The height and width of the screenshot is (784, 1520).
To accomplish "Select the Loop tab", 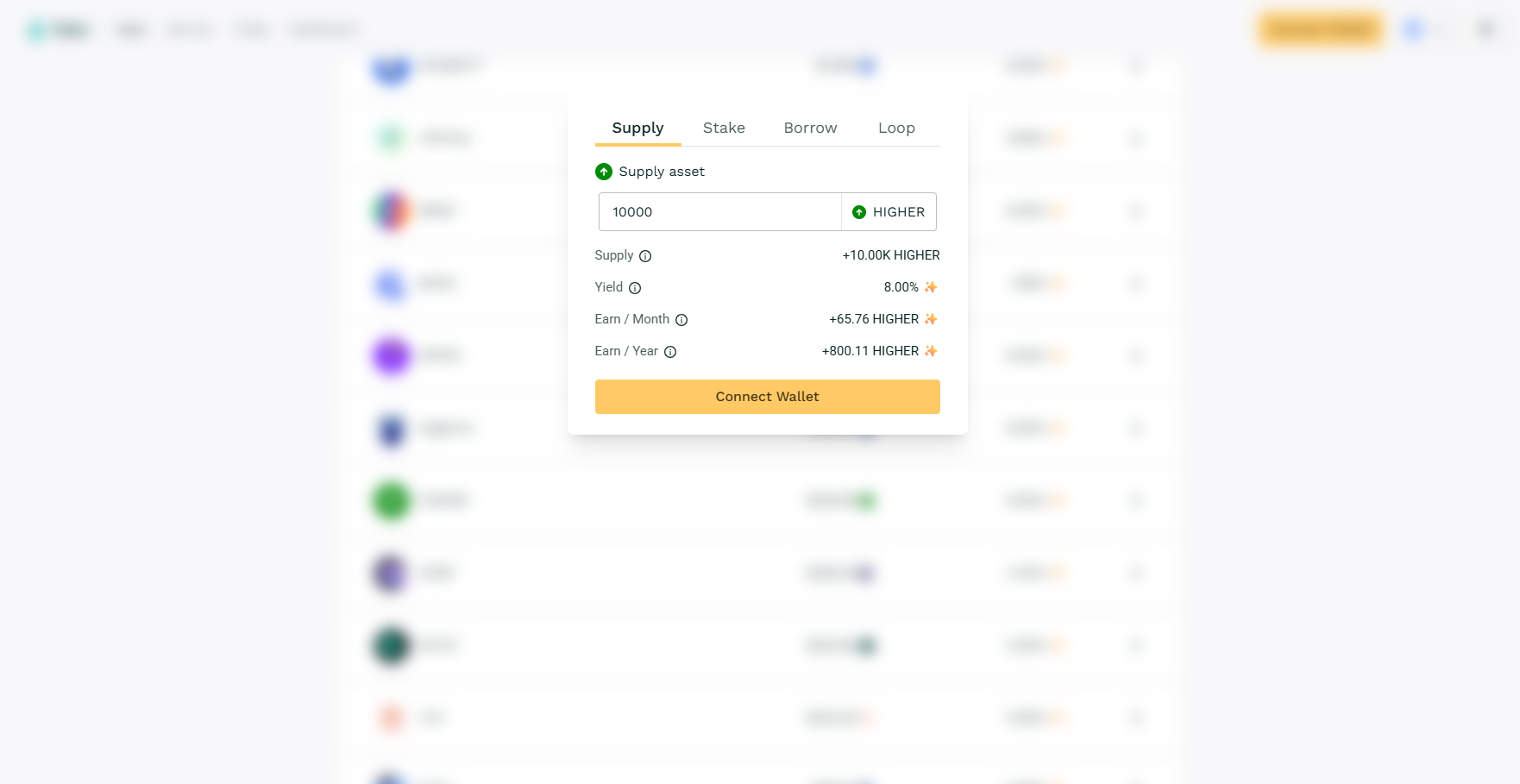I will [x=896, y=128].
